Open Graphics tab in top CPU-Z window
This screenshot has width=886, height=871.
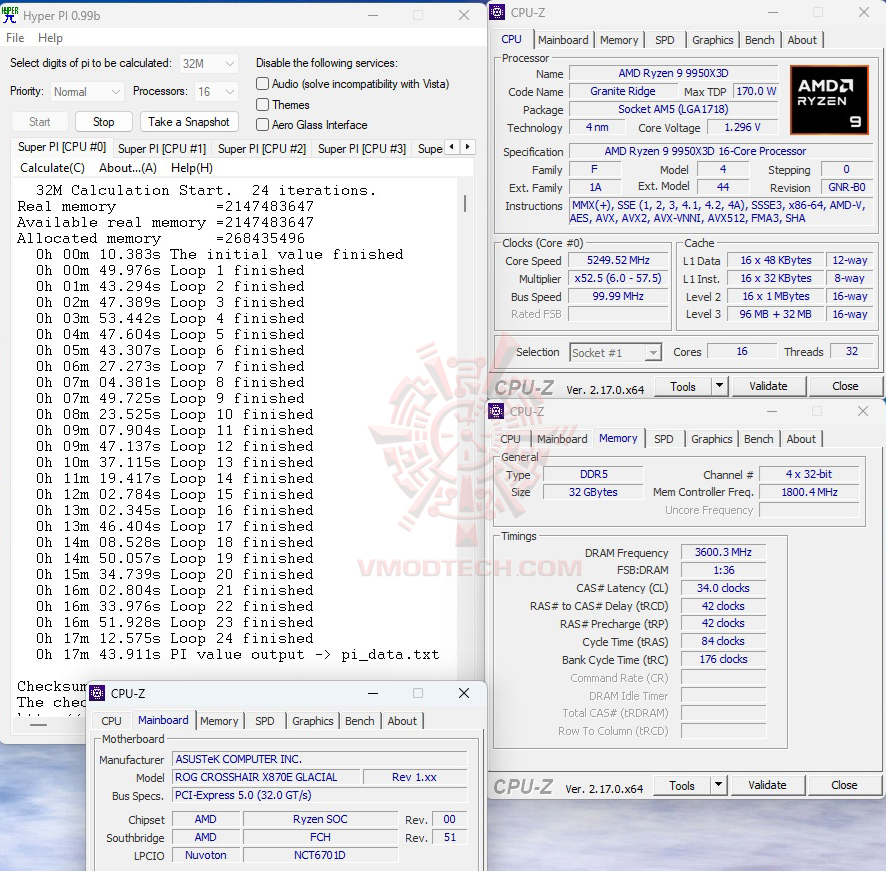712,40
